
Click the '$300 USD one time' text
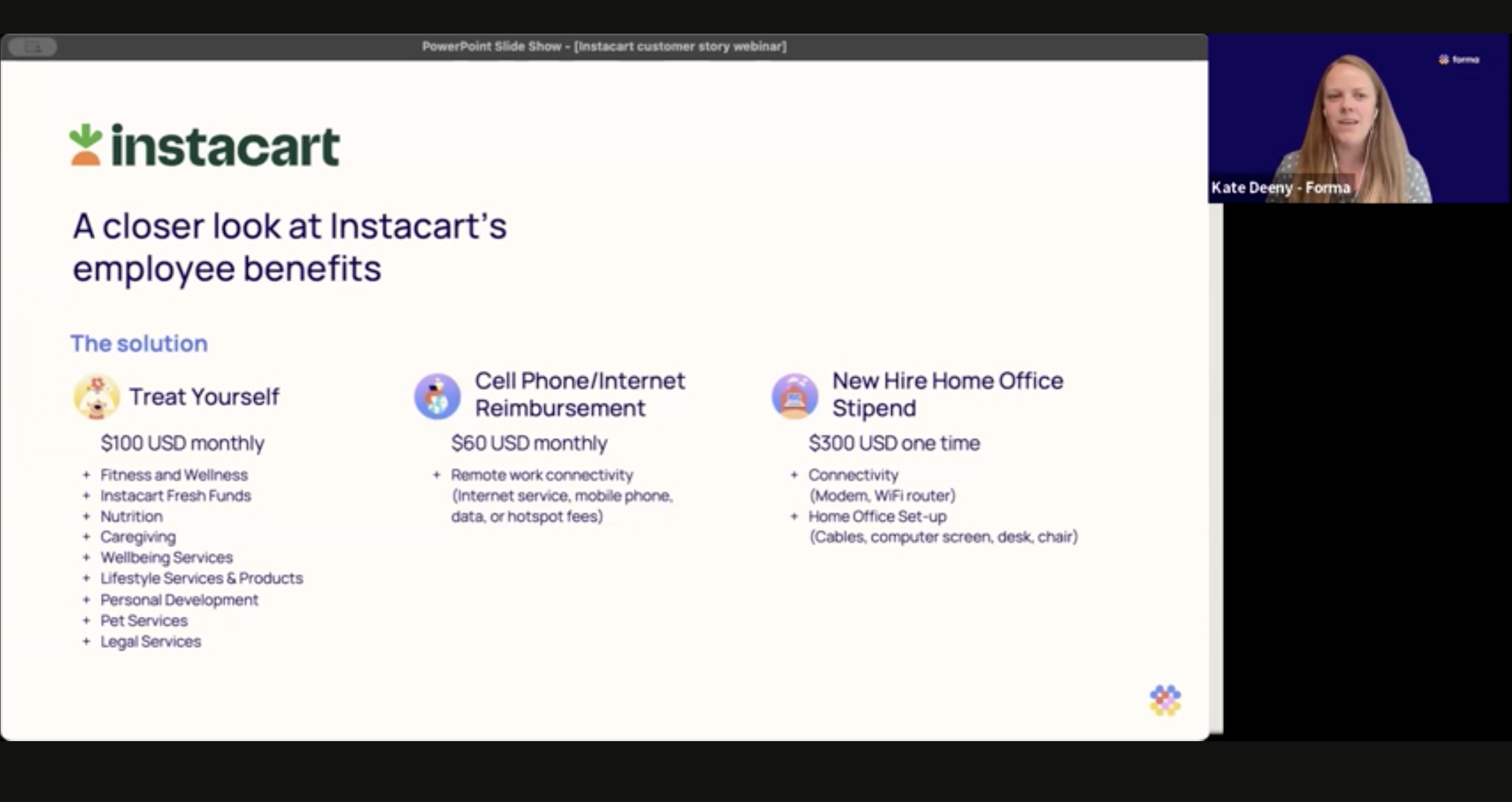tap(894, 443)
